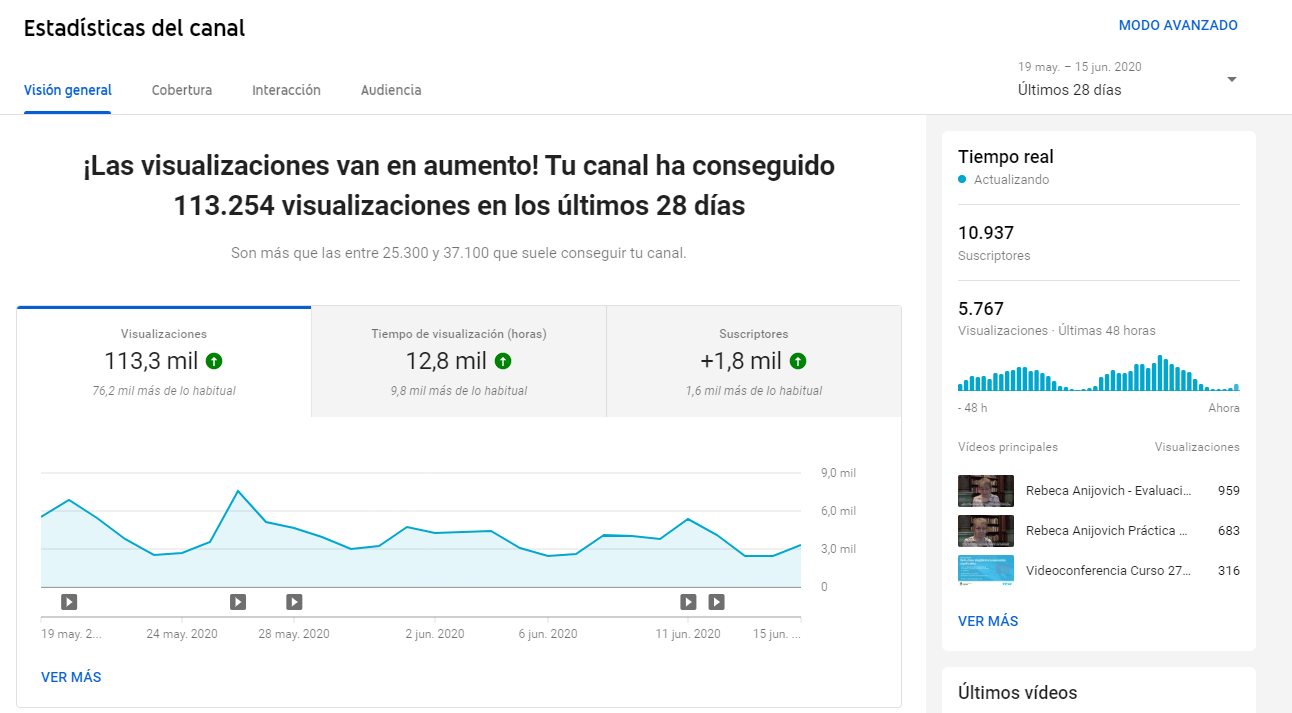
Task: Click the video marker between 24 and 28 may
Action: tap(238, 602)
